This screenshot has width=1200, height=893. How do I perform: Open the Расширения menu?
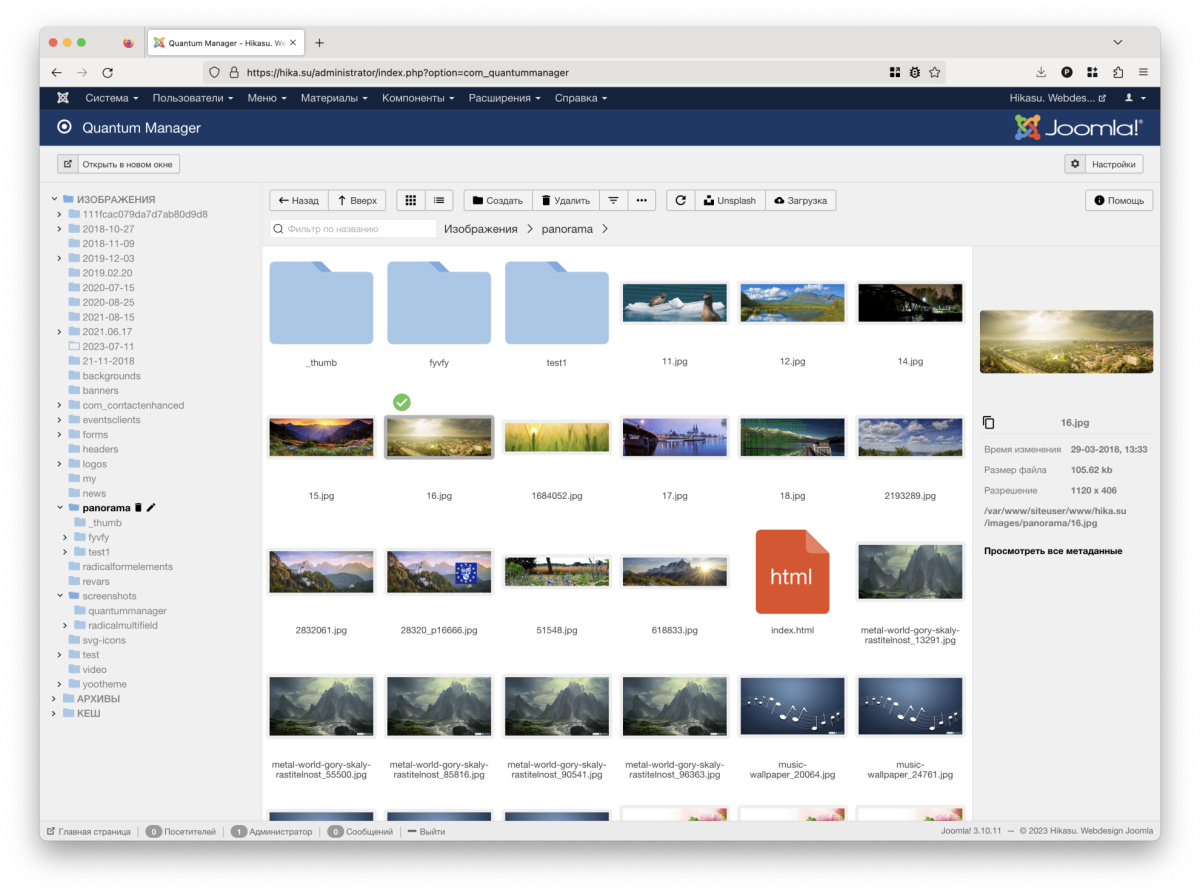click(x=504, y=98)
